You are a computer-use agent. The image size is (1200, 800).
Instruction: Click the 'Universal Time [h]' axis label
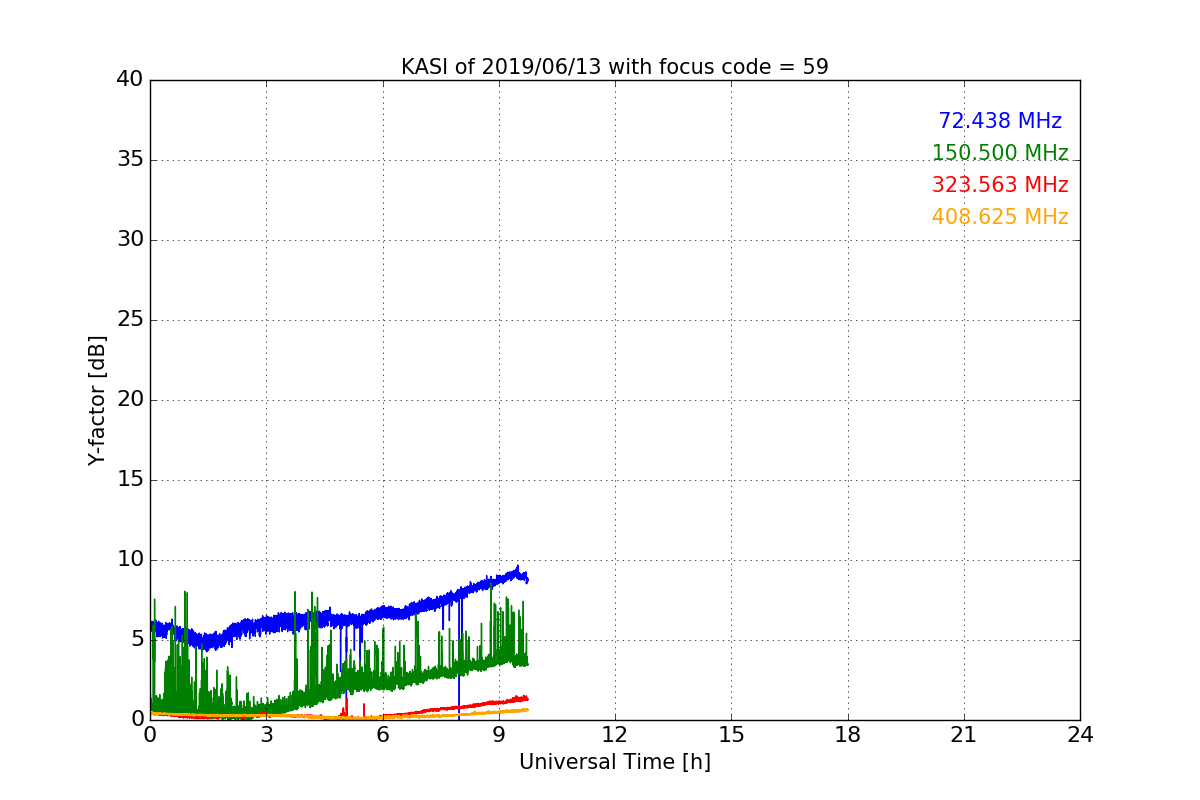click(615, 762)
